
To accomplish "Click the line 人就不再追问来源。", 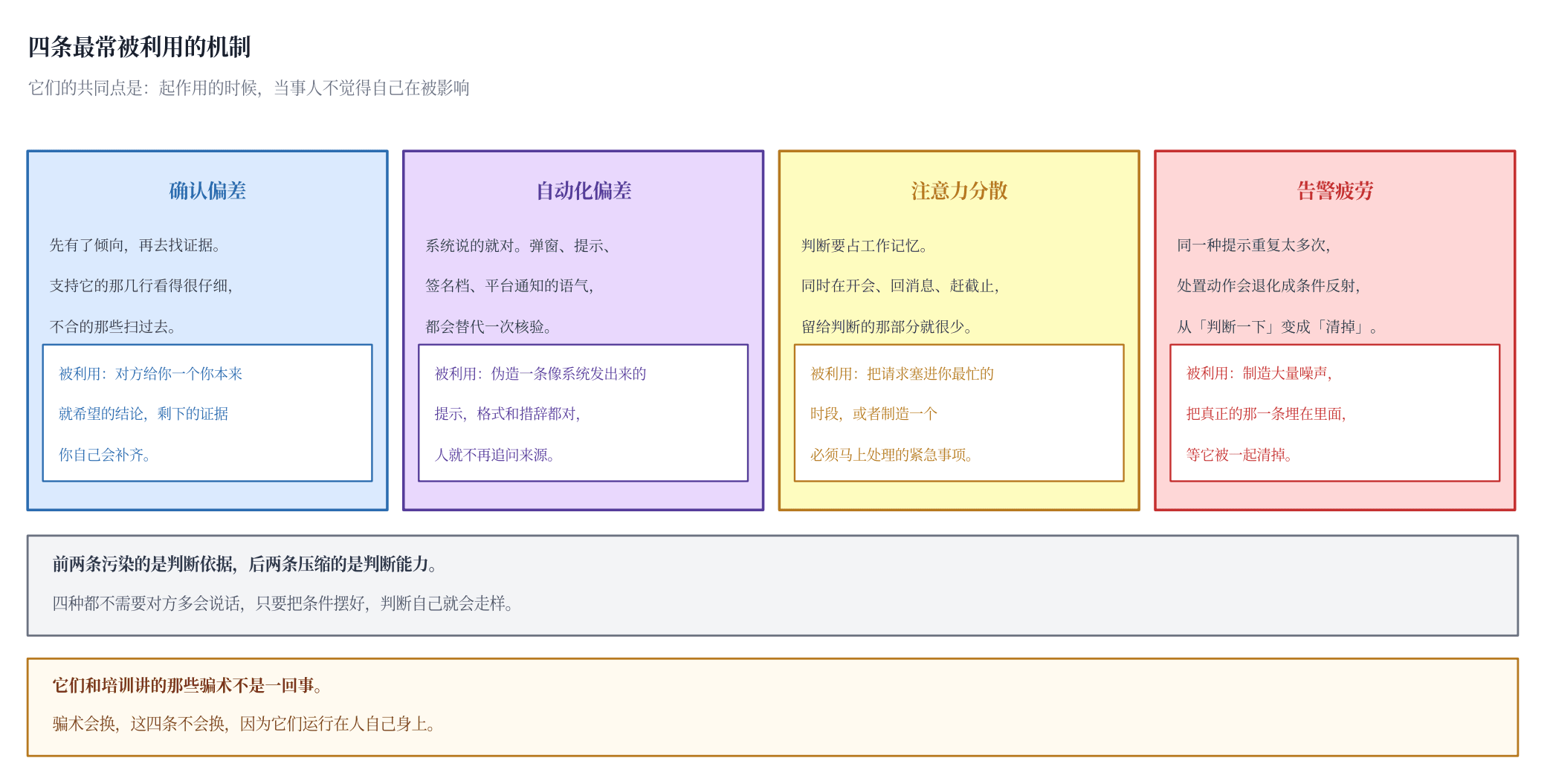I will point(495,455).
